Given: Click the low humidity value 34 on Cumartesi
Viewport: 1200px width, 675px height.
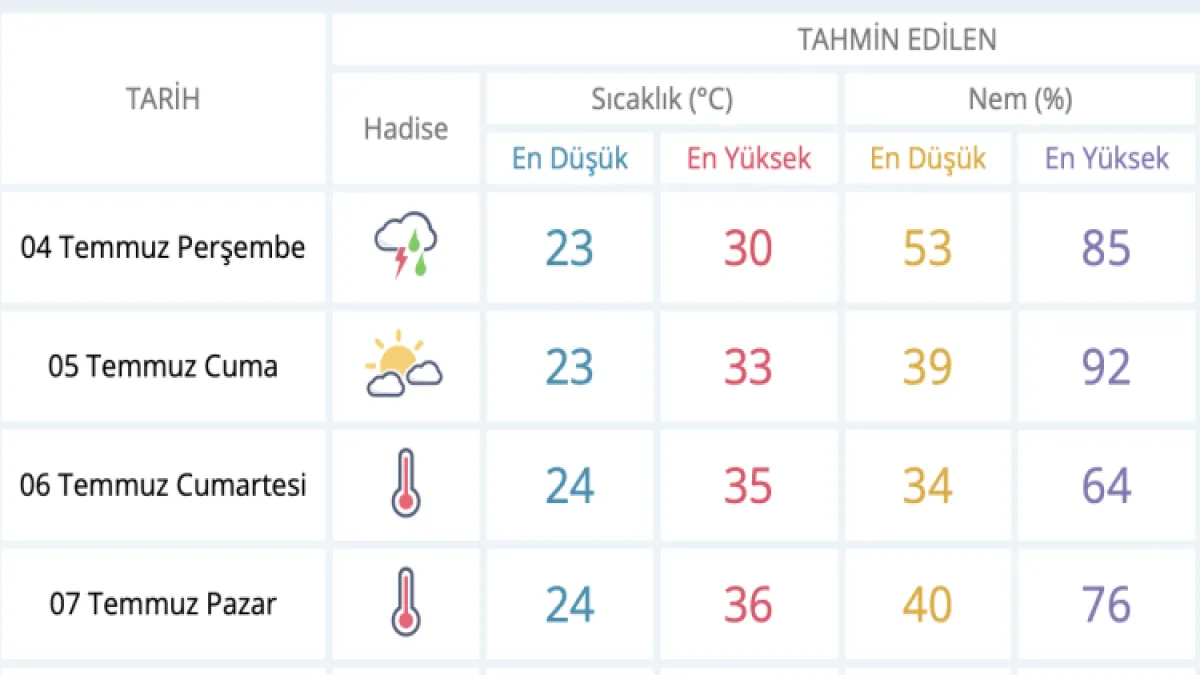Looking at the screenshot, I should tap(927, 486).
